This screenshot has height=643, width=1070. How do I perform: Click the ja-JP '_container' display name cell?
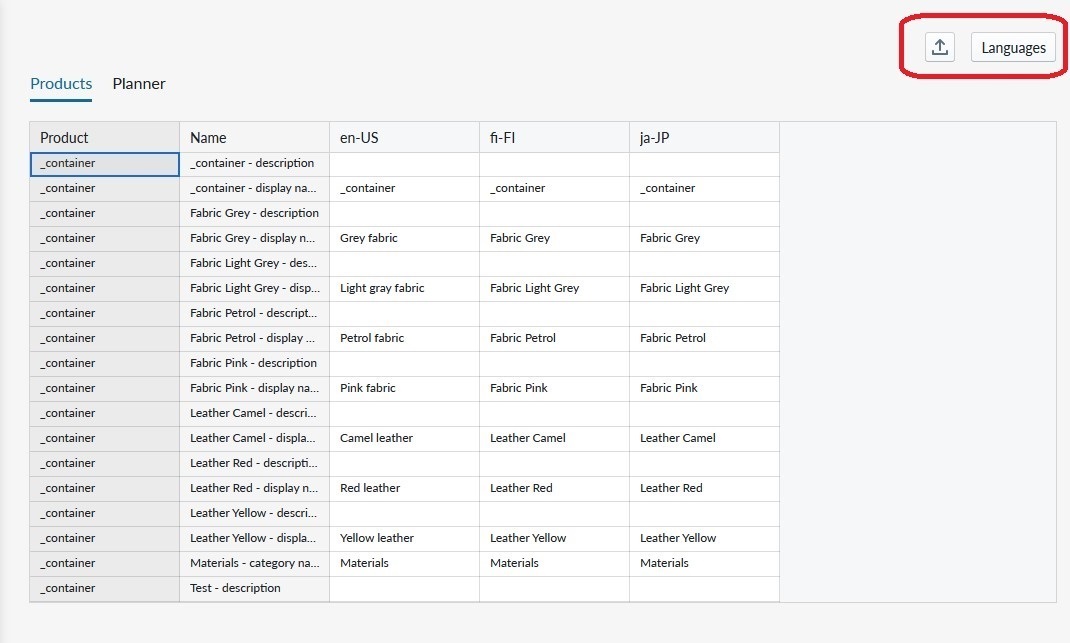coord(704,188)
